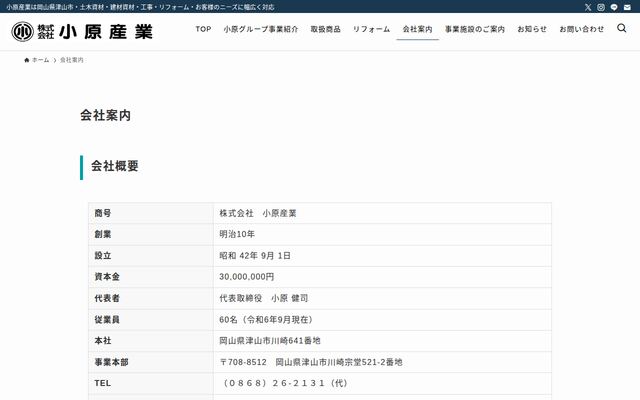The image size is (640, 400).
Task: Open 小原グループ事業紹介 menu
Action: tap(261, 29)
